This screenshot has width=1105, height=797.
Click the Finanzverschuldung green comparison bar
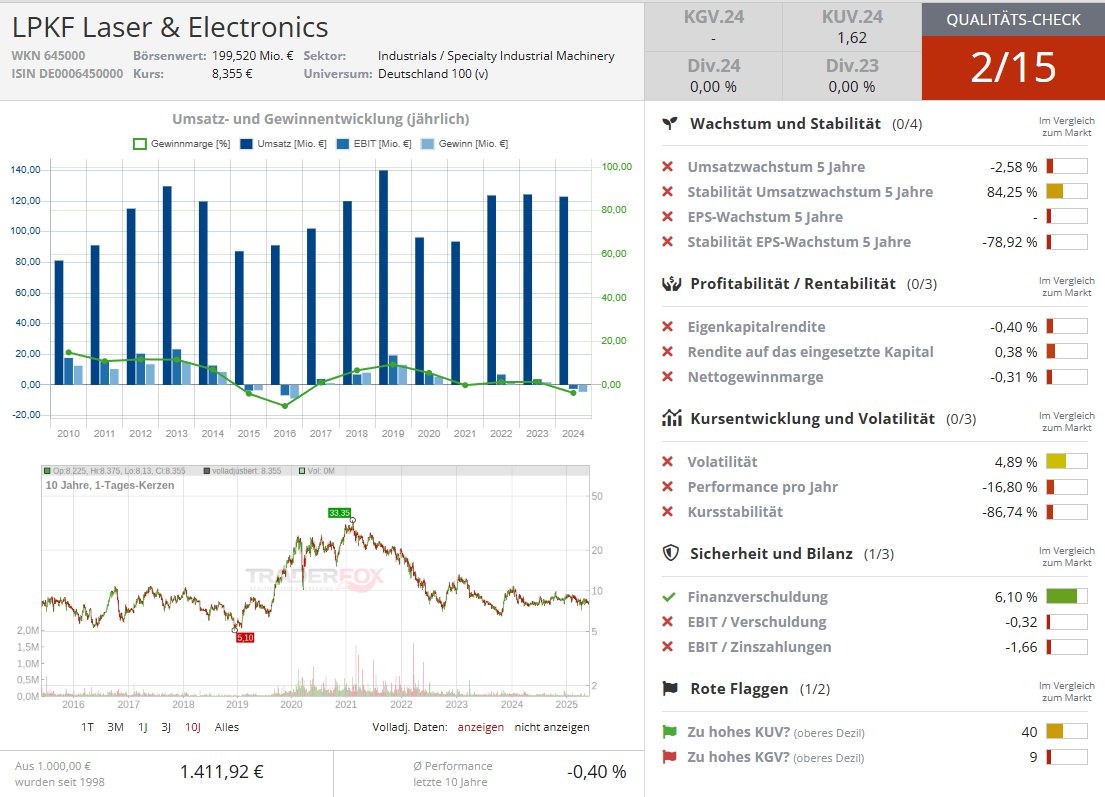(1067, 597)
